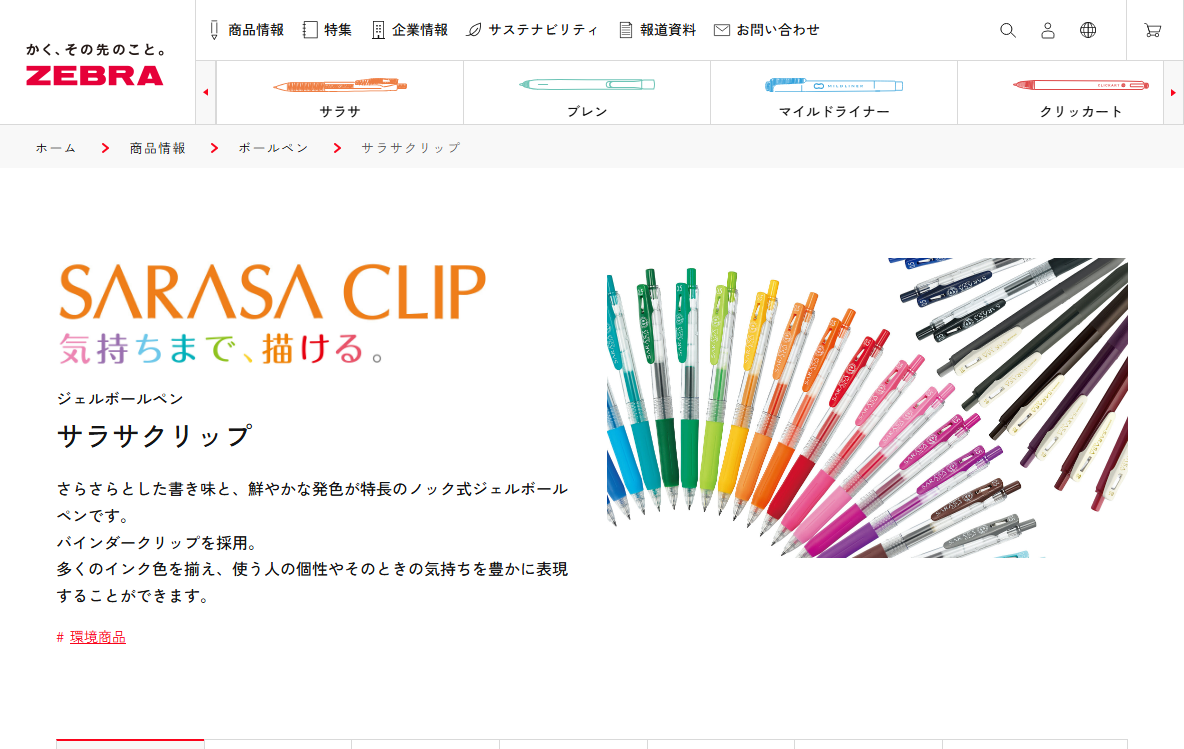
Task: Click the SARASA CLIP orange logo
Action: click(x=272, y=291)
